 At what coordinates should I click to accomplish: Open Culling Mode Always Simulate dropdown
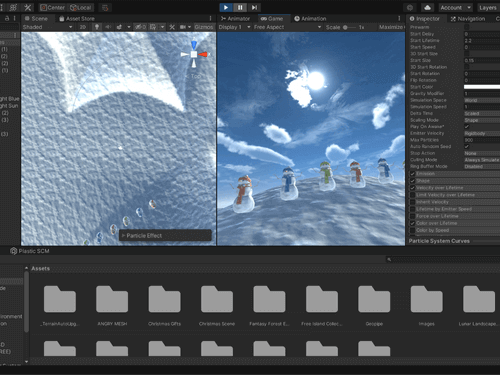pyautogui.click(x=482, y=160)
